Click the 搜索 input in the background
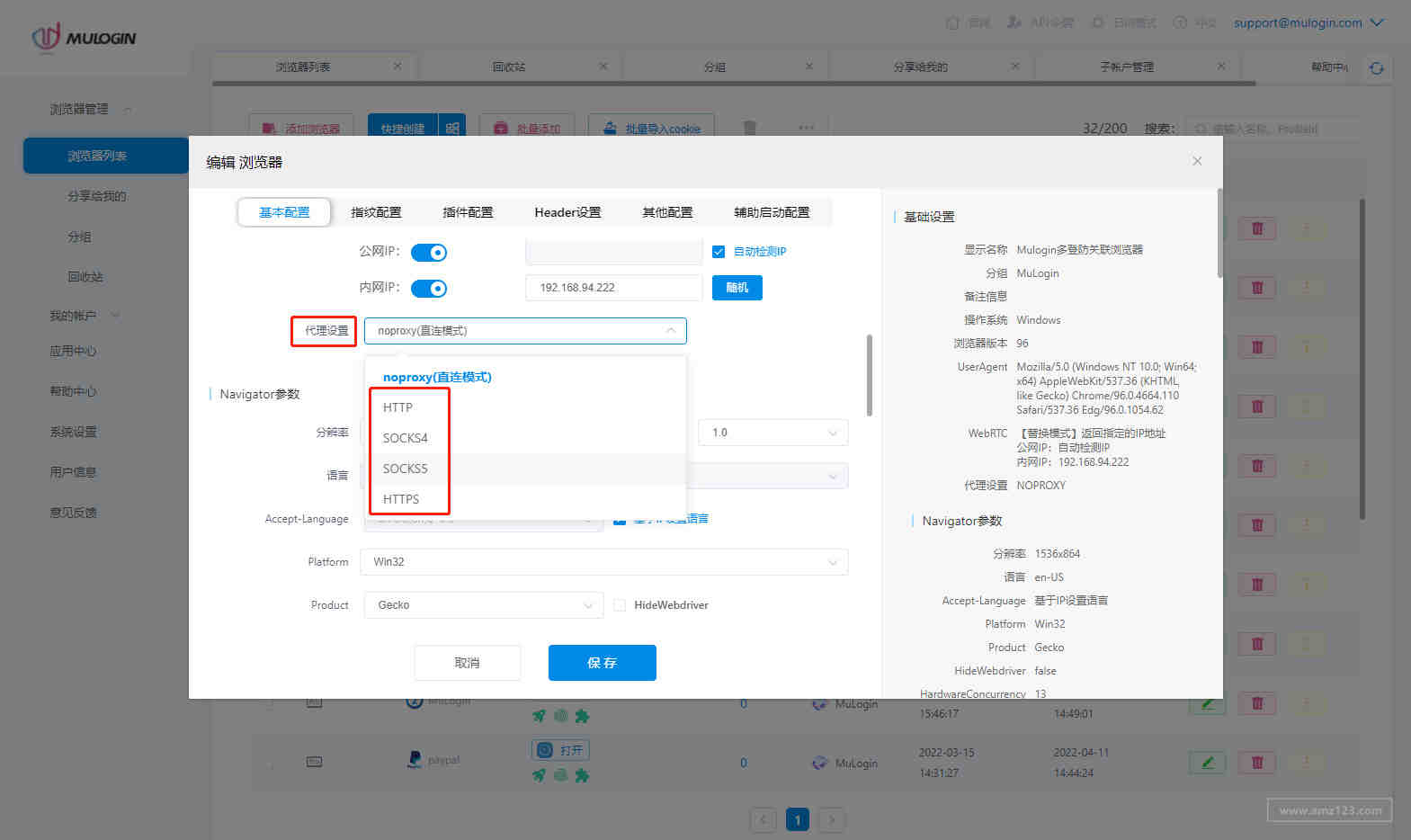 (x=1273, y=129)
